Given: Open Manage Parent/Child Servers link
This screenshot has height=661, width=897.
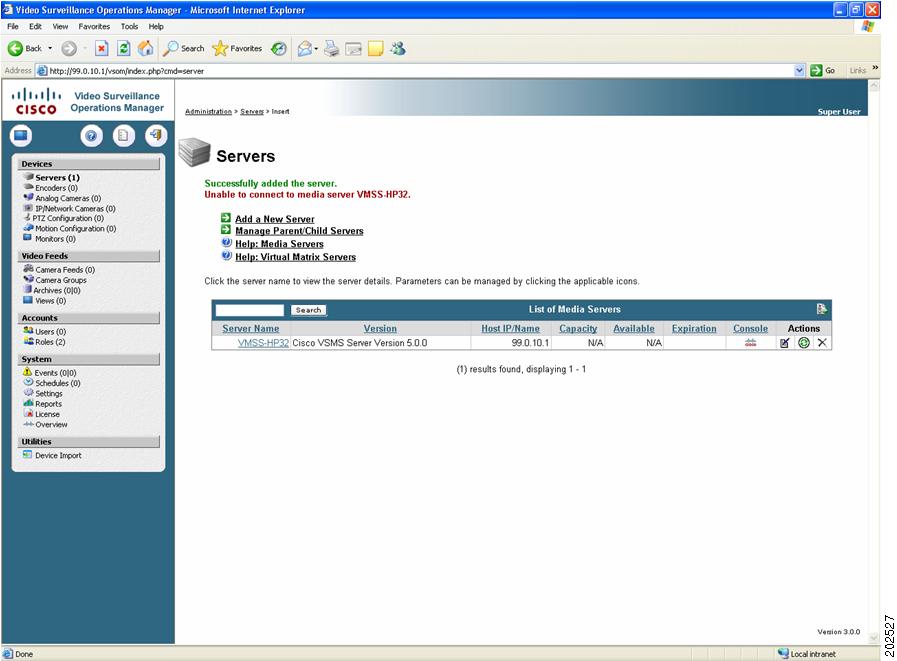Looking at the screenshot, I should [299, 231].
